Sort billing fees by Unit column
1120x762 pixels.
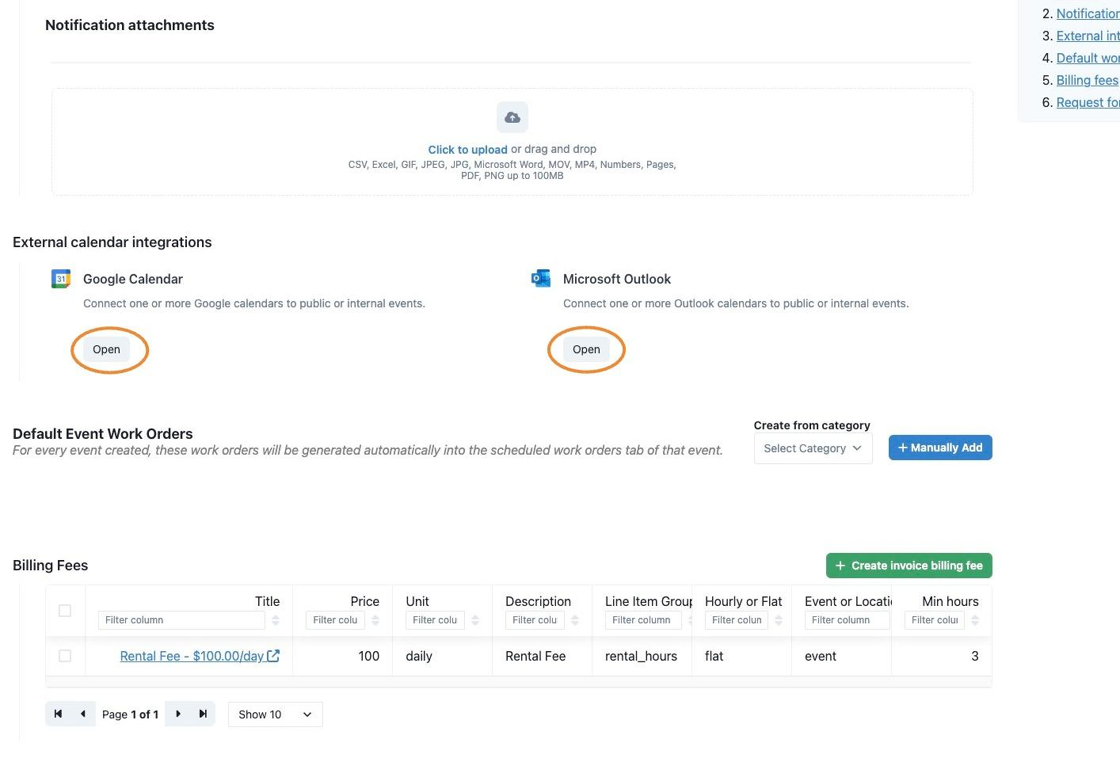(x=475, y=620)
